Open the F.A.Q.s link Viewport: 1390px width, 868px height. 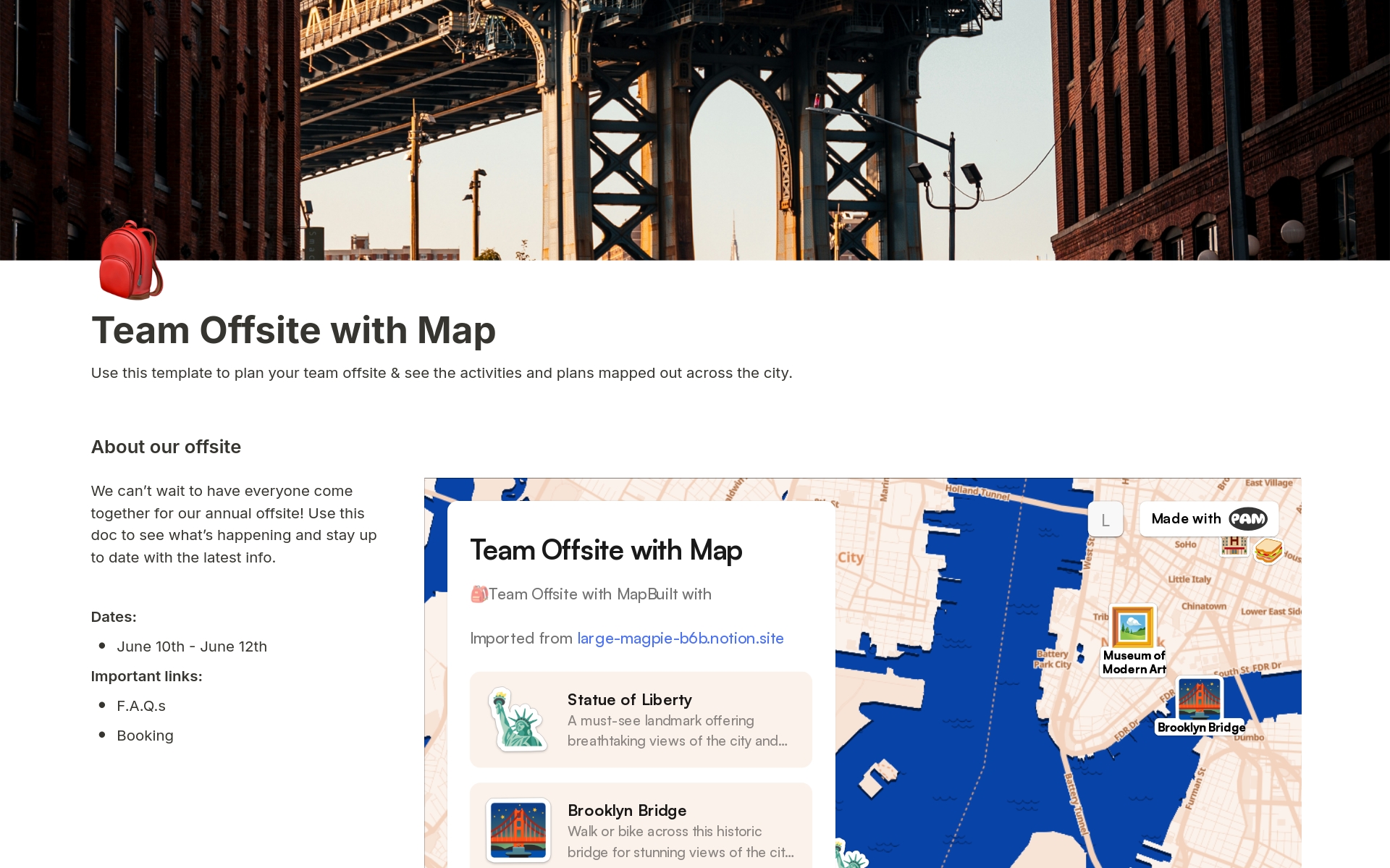coord(141,706)
